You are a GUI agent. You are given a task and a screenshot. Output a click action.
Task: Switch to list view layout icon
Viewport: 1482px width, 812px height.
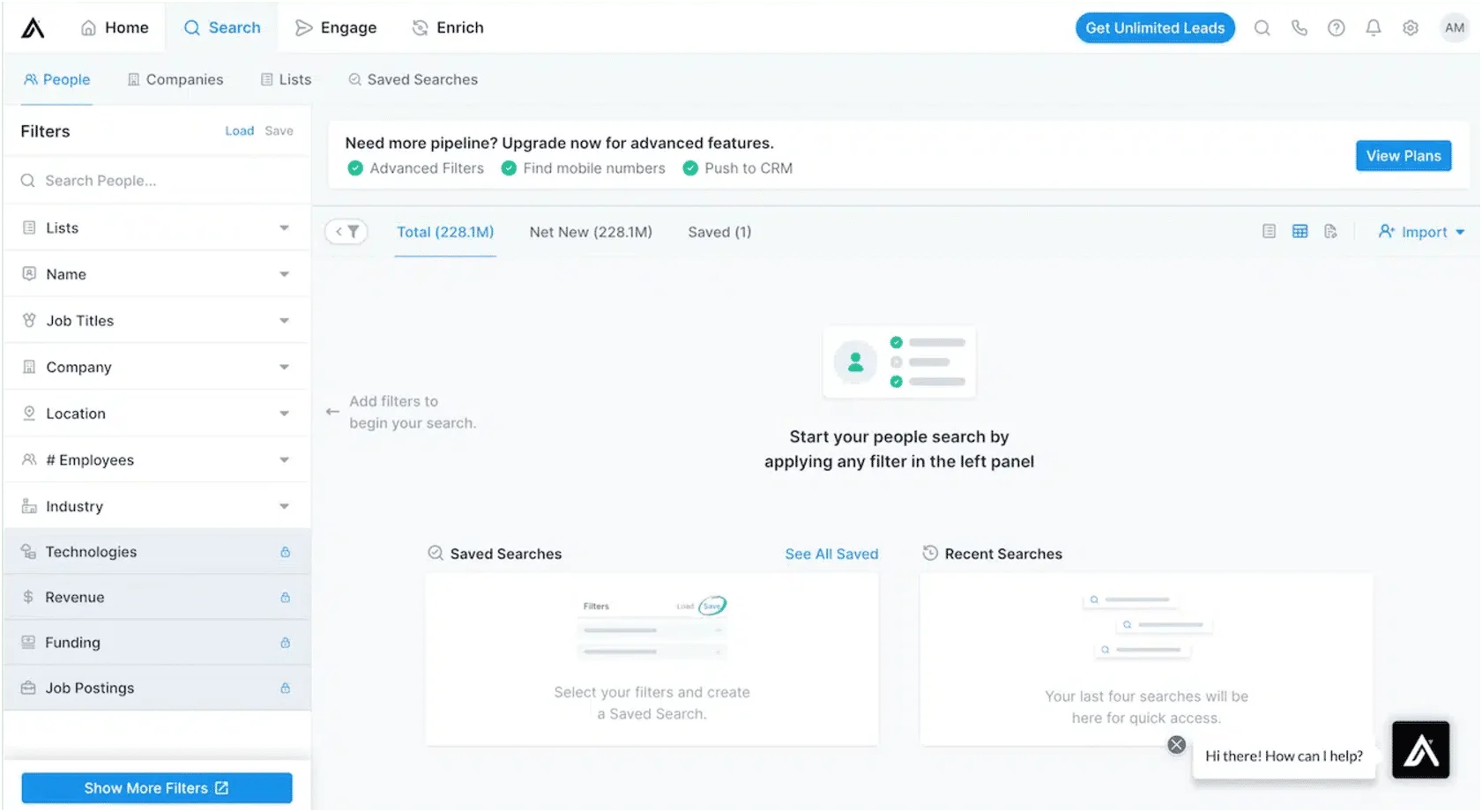1269,231
